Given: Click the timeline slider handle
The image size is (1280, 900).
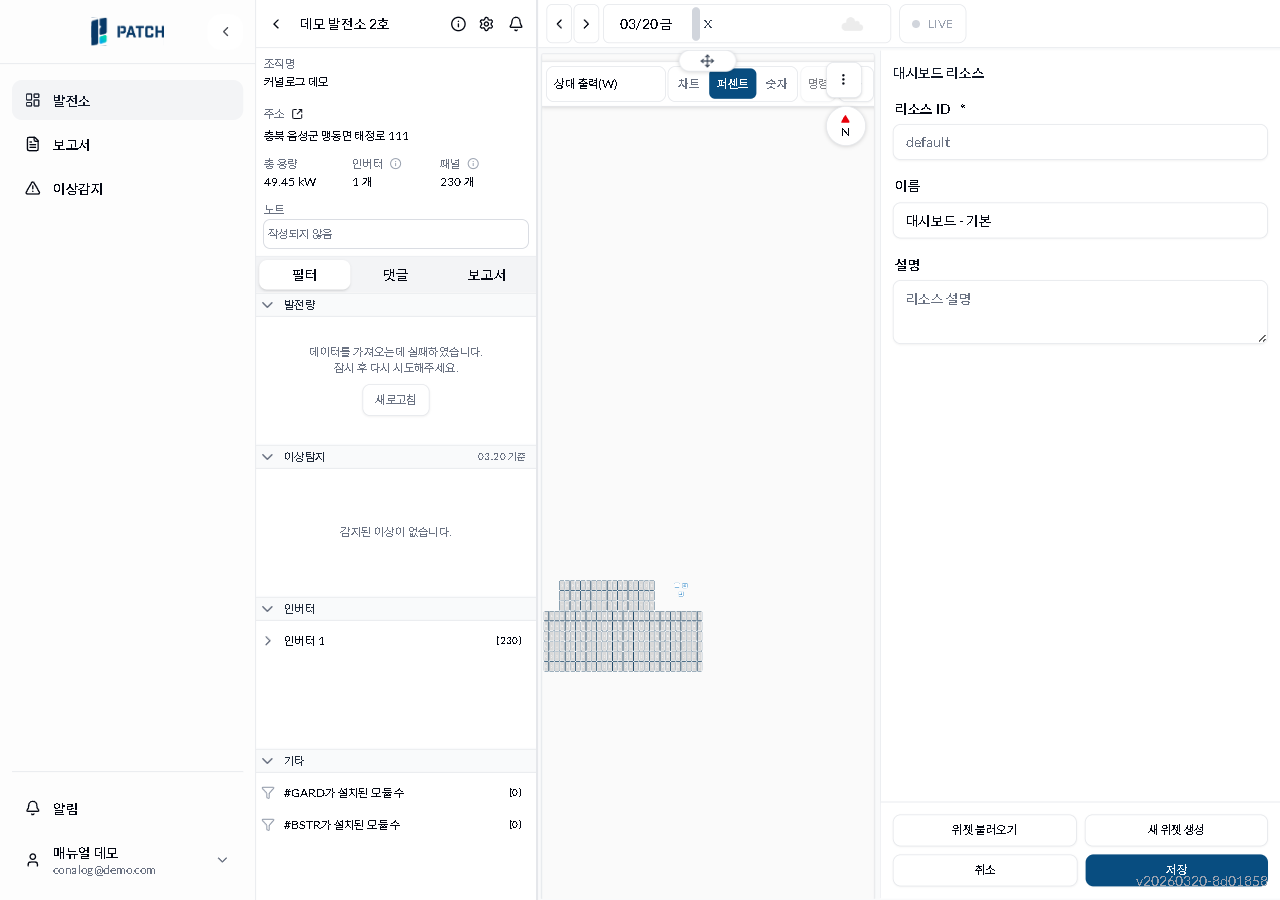Looking at the screenshot, I should [696, 24].
